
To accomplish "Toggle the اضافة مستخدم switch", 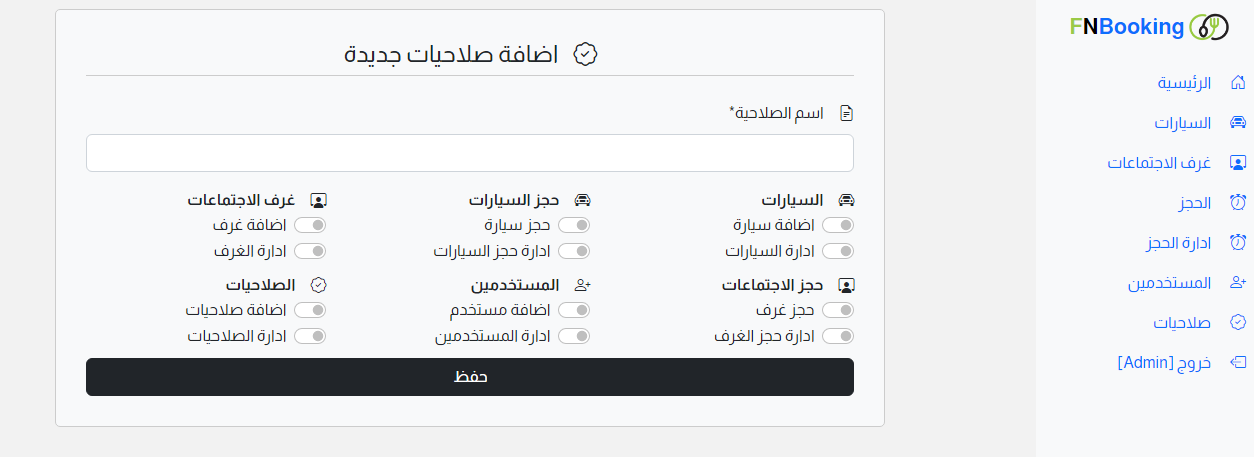I will click(x=574, y=310).
